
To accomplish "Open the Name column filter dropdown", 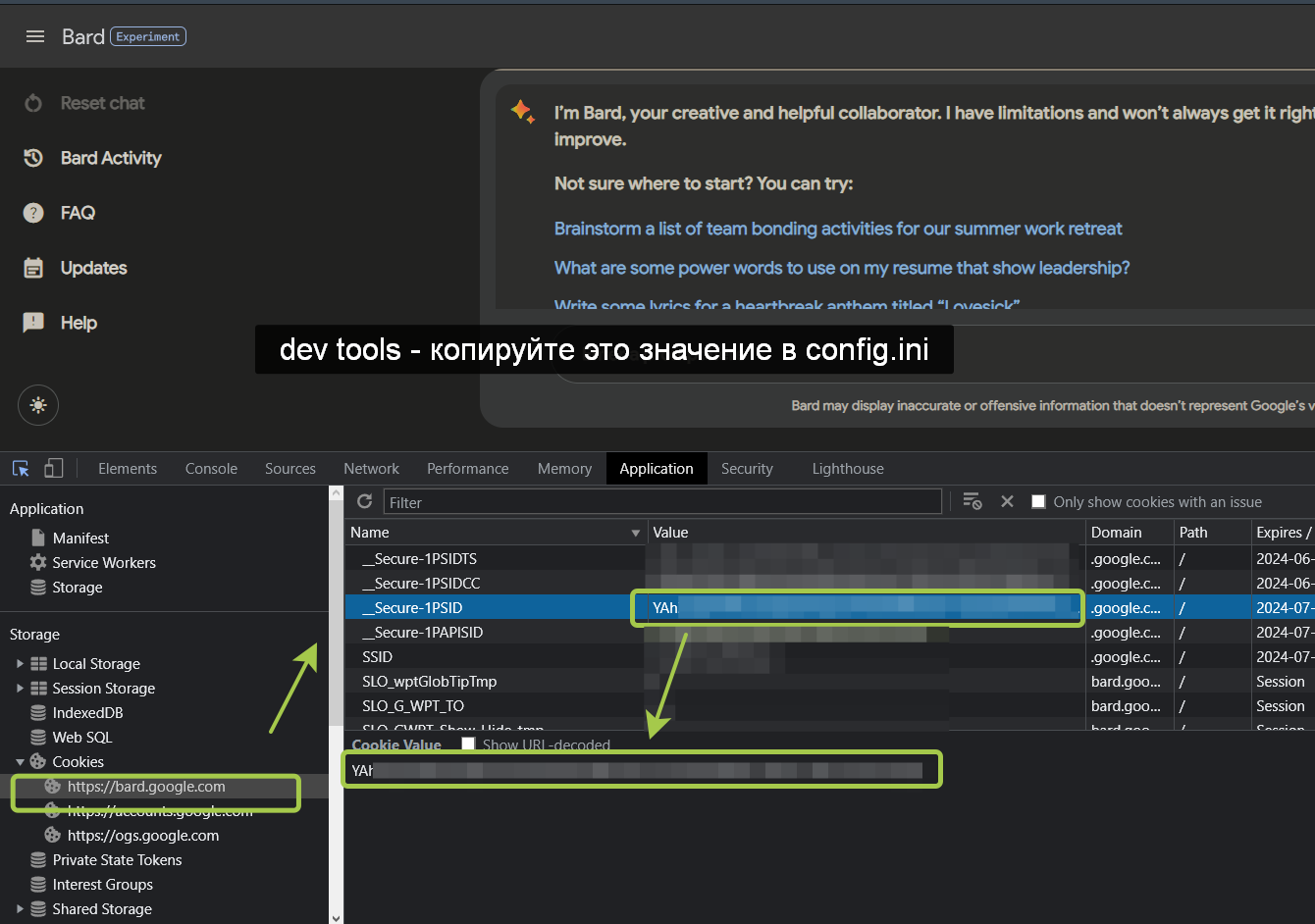I will click(635, 532).
